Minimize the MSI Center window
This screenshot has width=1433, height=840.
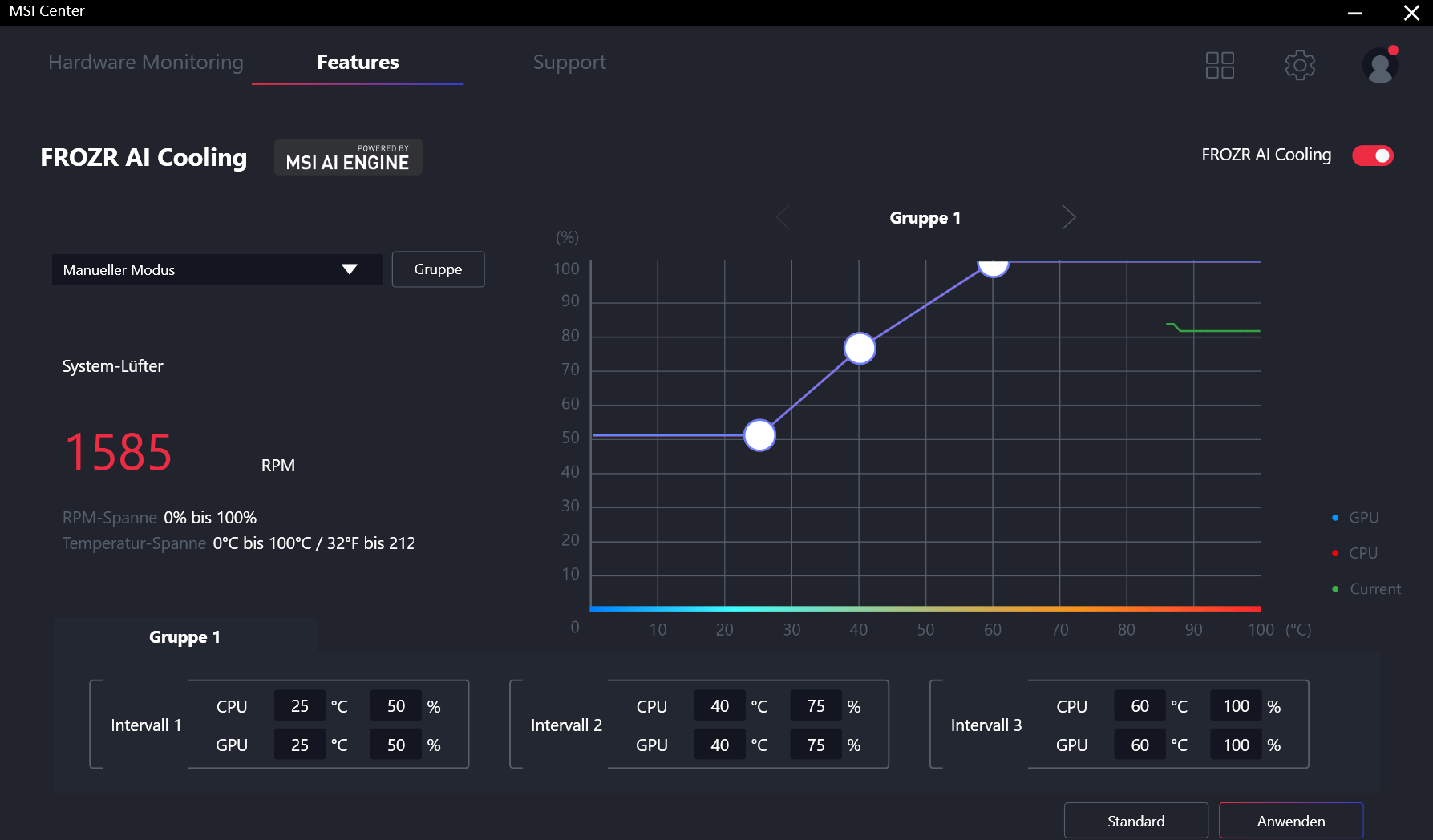[1355, 13]
